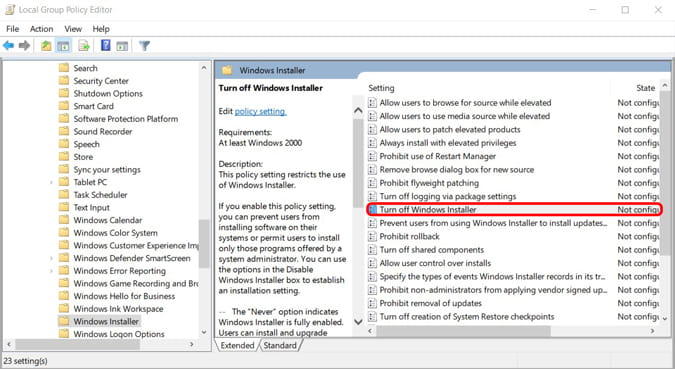The height and width of the screenshot is (369, 675).
Task: Select Windows Logon Options folder
Action: pos(119,334)
